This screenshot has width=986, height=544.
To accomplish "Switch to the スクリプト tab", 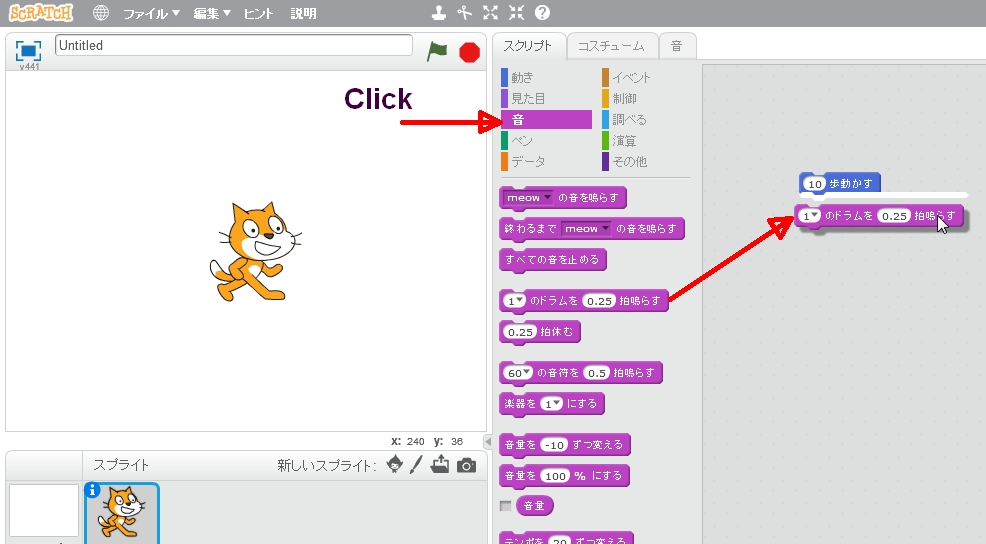I will point(528,46).
